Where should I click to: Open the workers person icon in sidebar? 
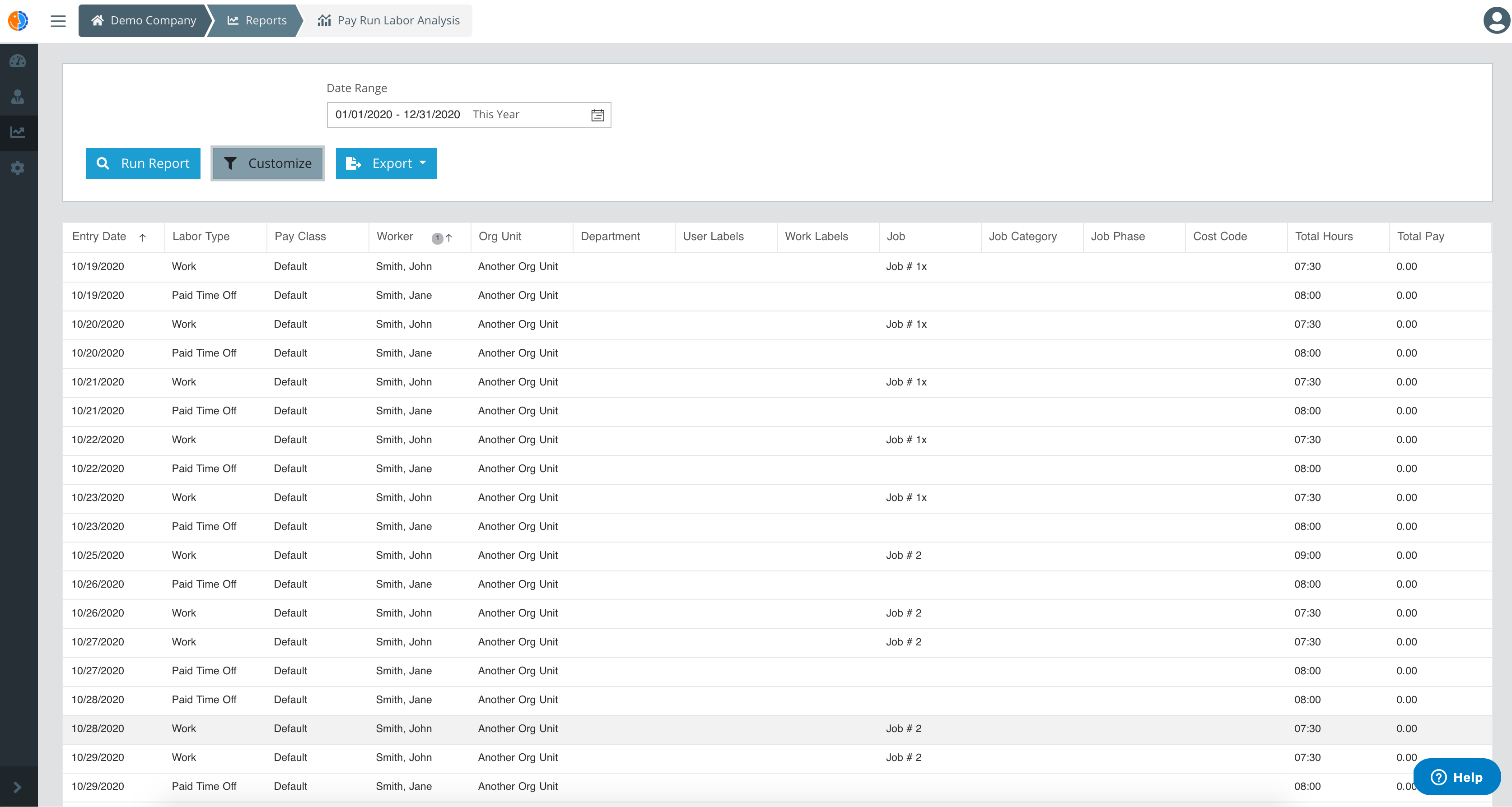click(18, 97)
